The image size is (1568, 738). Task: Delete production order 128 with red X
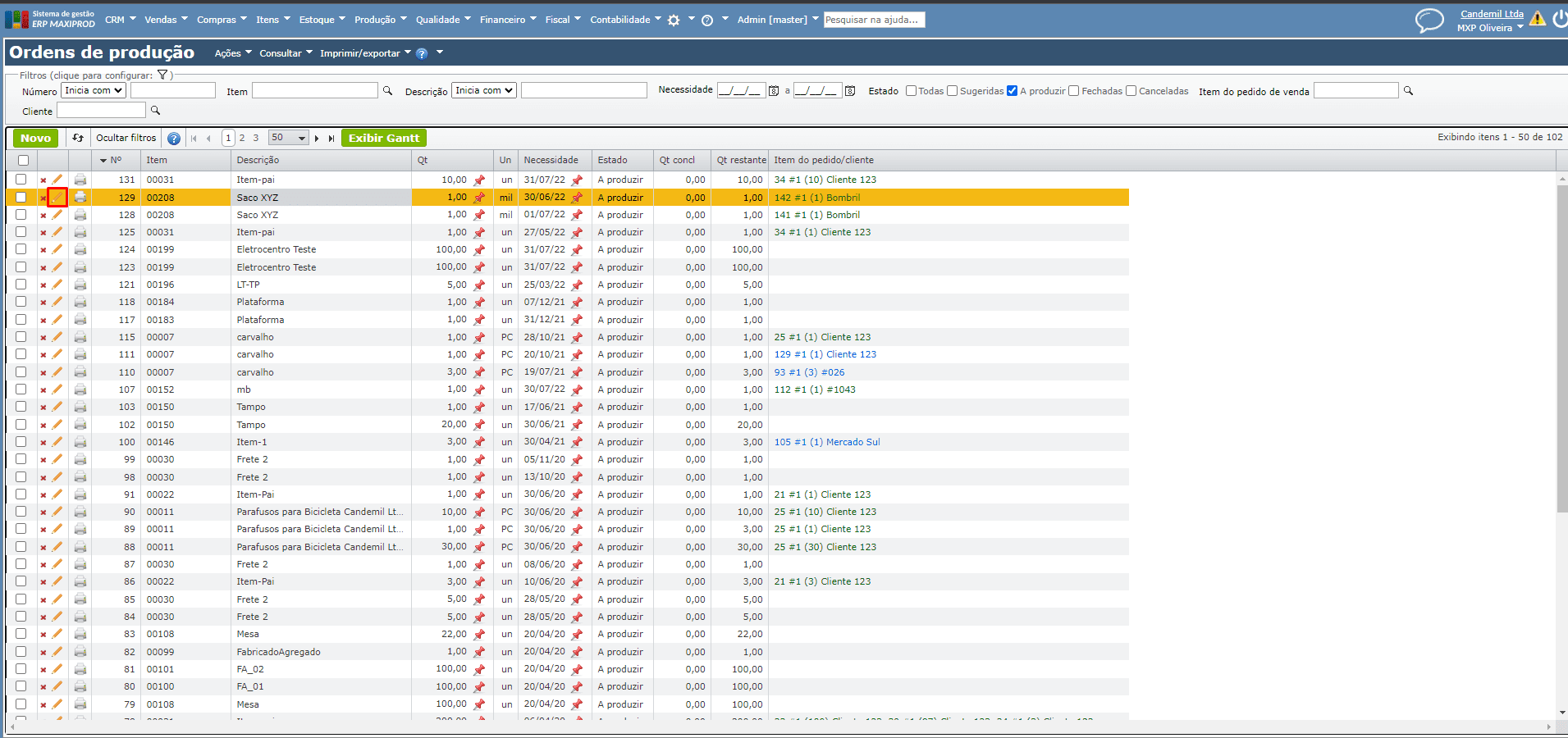(x=43, y=216)
